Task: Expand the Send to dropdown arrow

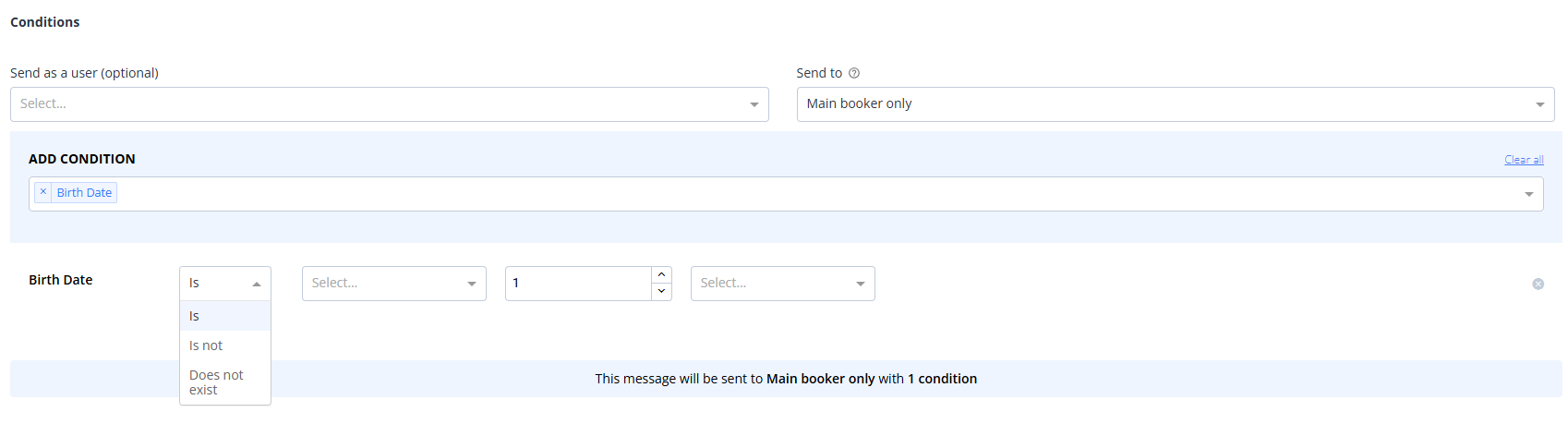Action: 1539,104
